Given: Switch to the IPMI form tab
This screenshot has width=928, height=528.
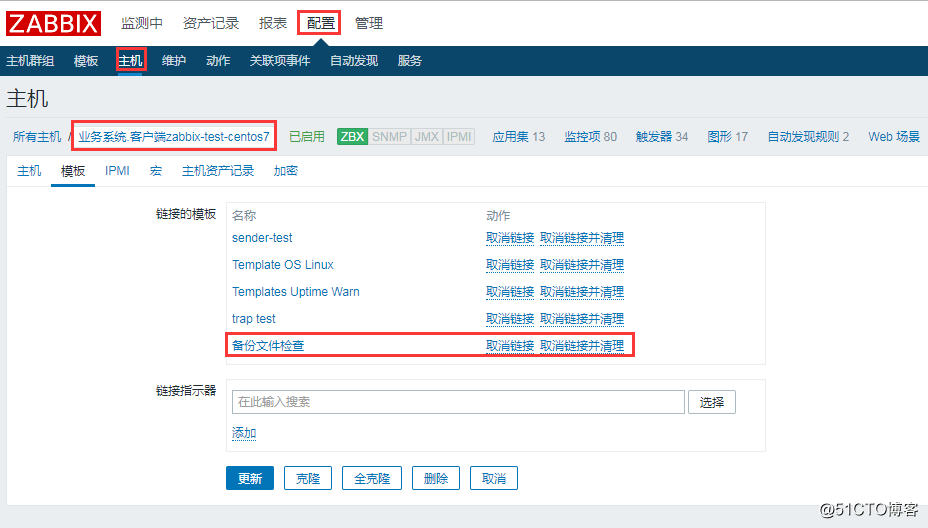Looking at the screenshot, I should pyautogui.click(x=117, y=171).
